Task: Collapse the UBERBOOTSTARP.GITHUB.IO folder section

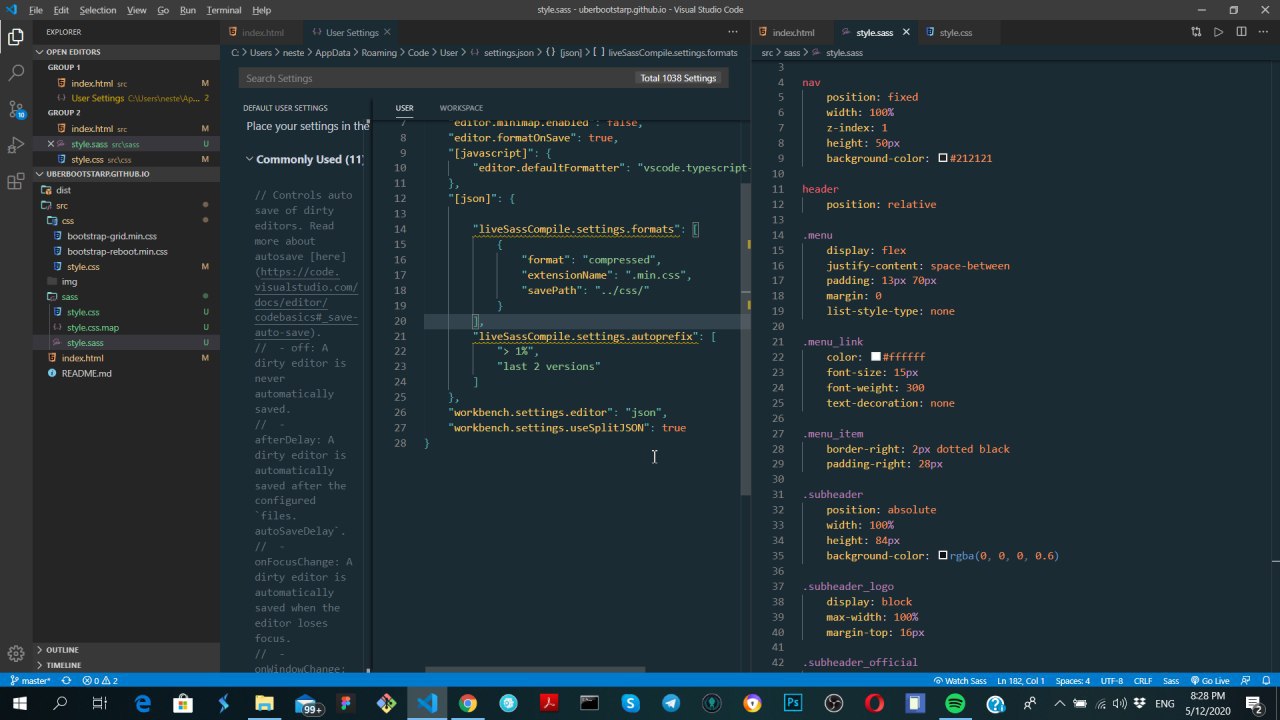Action: pos(127,174)
